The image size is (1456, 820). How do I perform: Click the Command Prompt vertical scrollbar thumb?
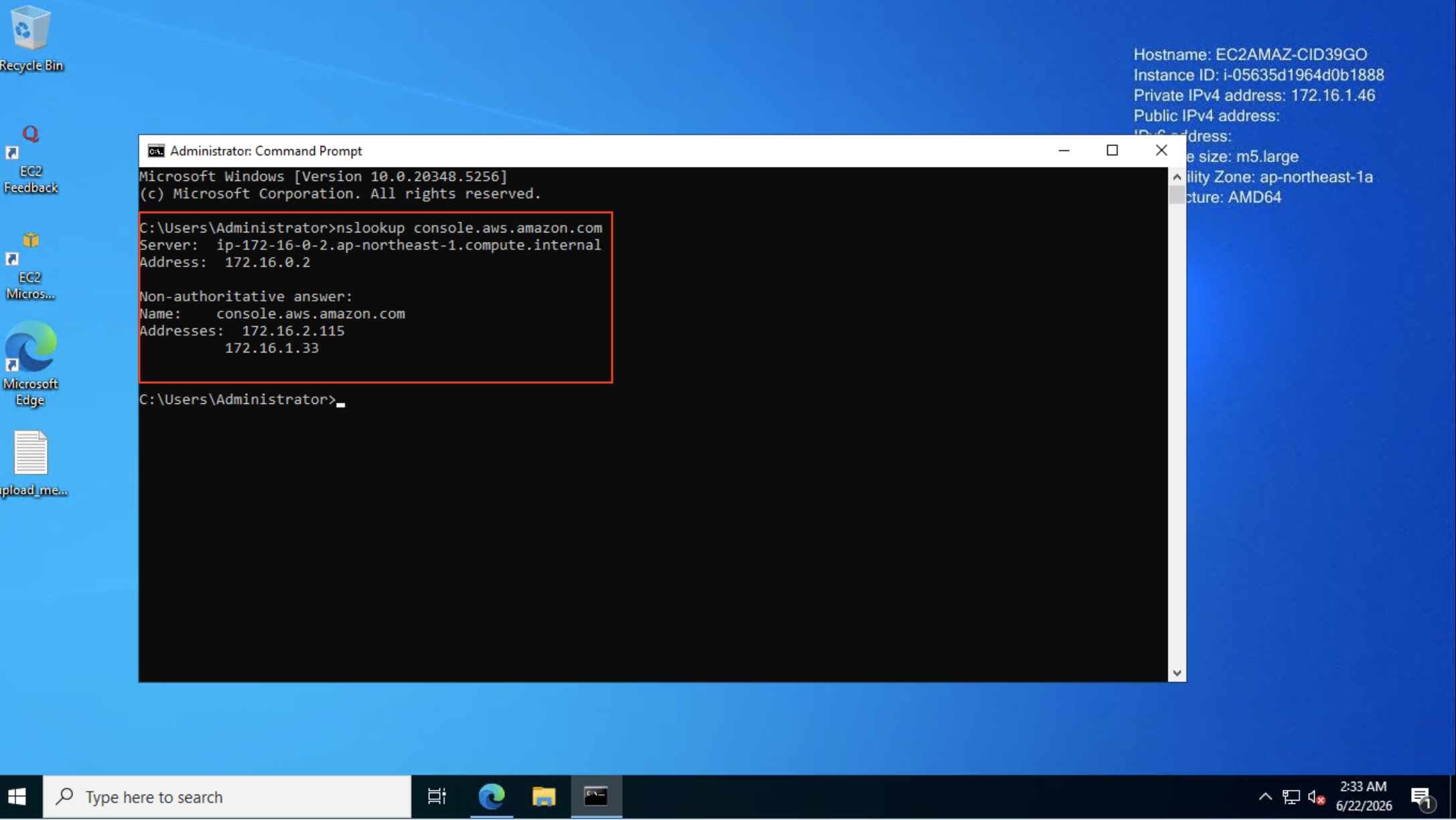pyautogui.click(x=1177, y=195)
